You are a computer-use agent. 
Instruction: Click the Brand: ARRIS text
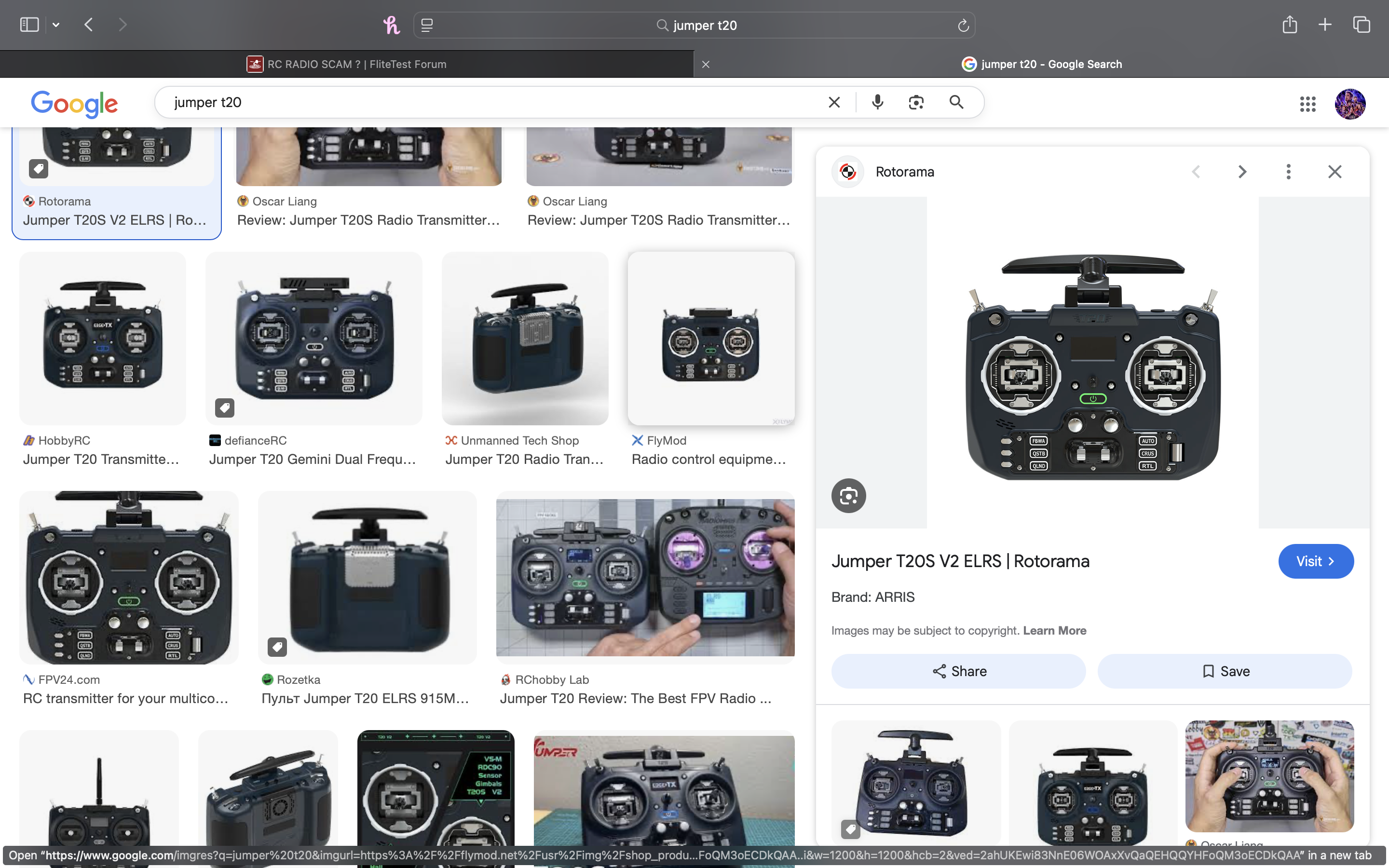click(872, 597)
